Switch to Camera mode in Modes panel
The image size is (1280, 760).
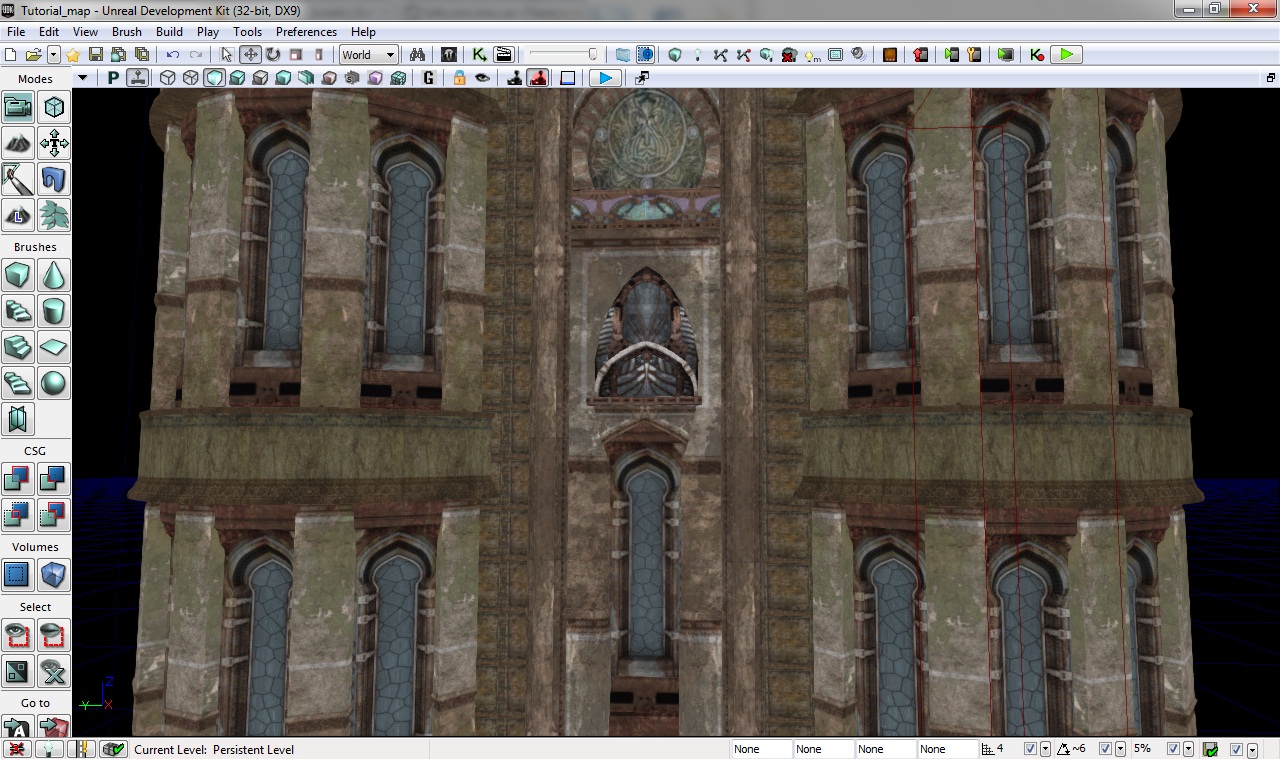(18, 107)
